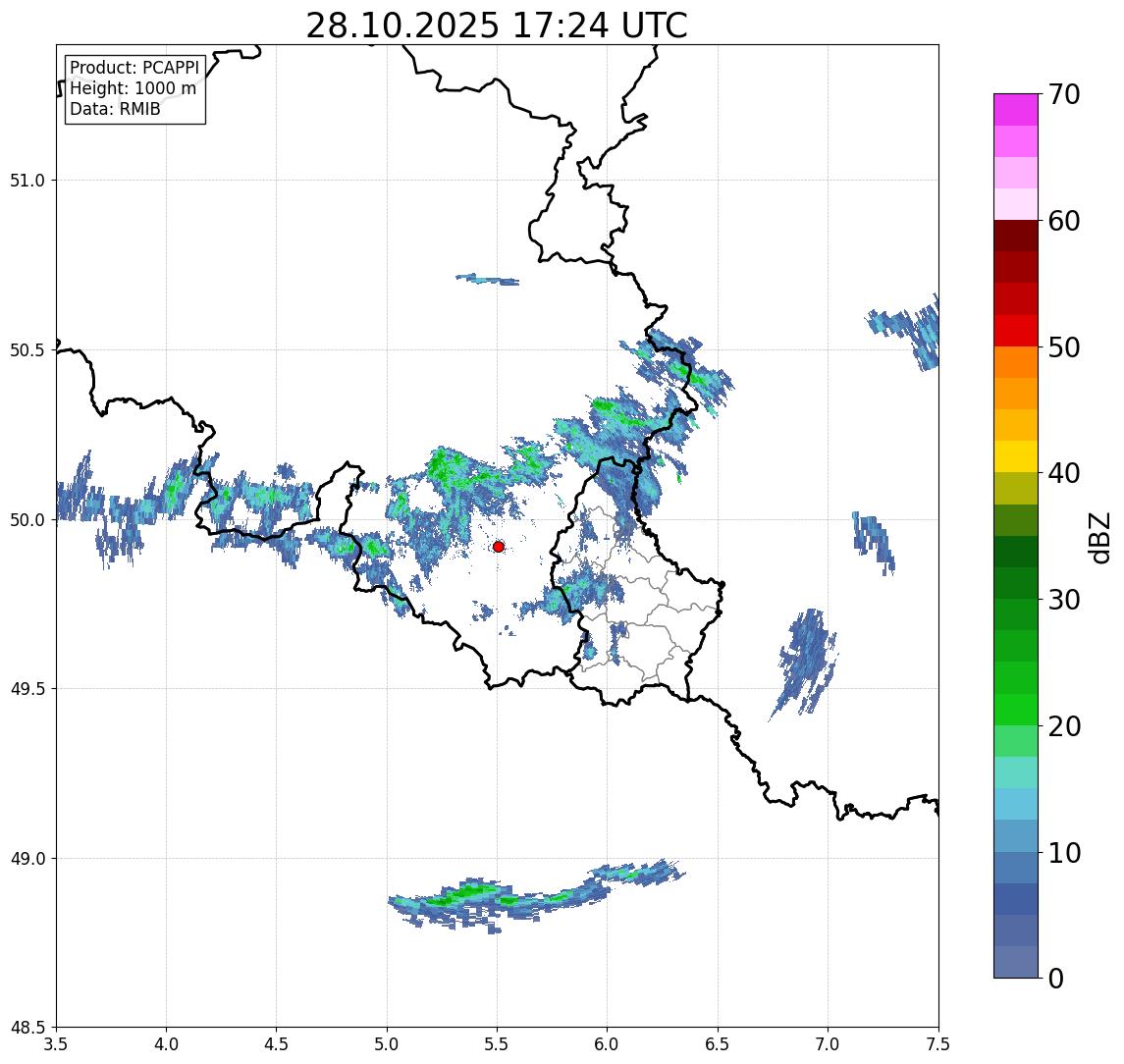The height and width of the screenshot is (1064, 1124).
Task: Click the longitude 6.0 axis label
Action: tap(608, 1043)
